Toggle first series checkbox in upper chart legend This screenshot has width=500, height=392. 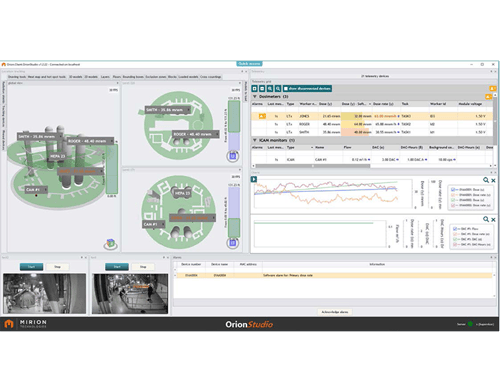tap(453, 190)
